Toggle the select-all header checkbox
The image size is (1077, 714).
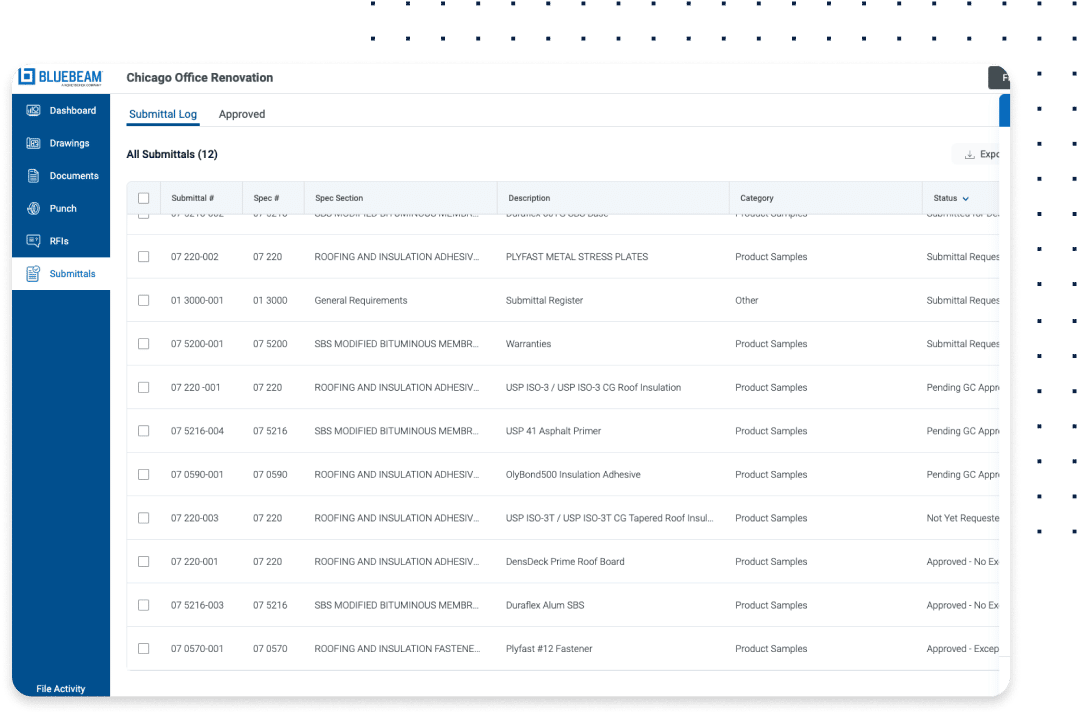pos(143,198)
